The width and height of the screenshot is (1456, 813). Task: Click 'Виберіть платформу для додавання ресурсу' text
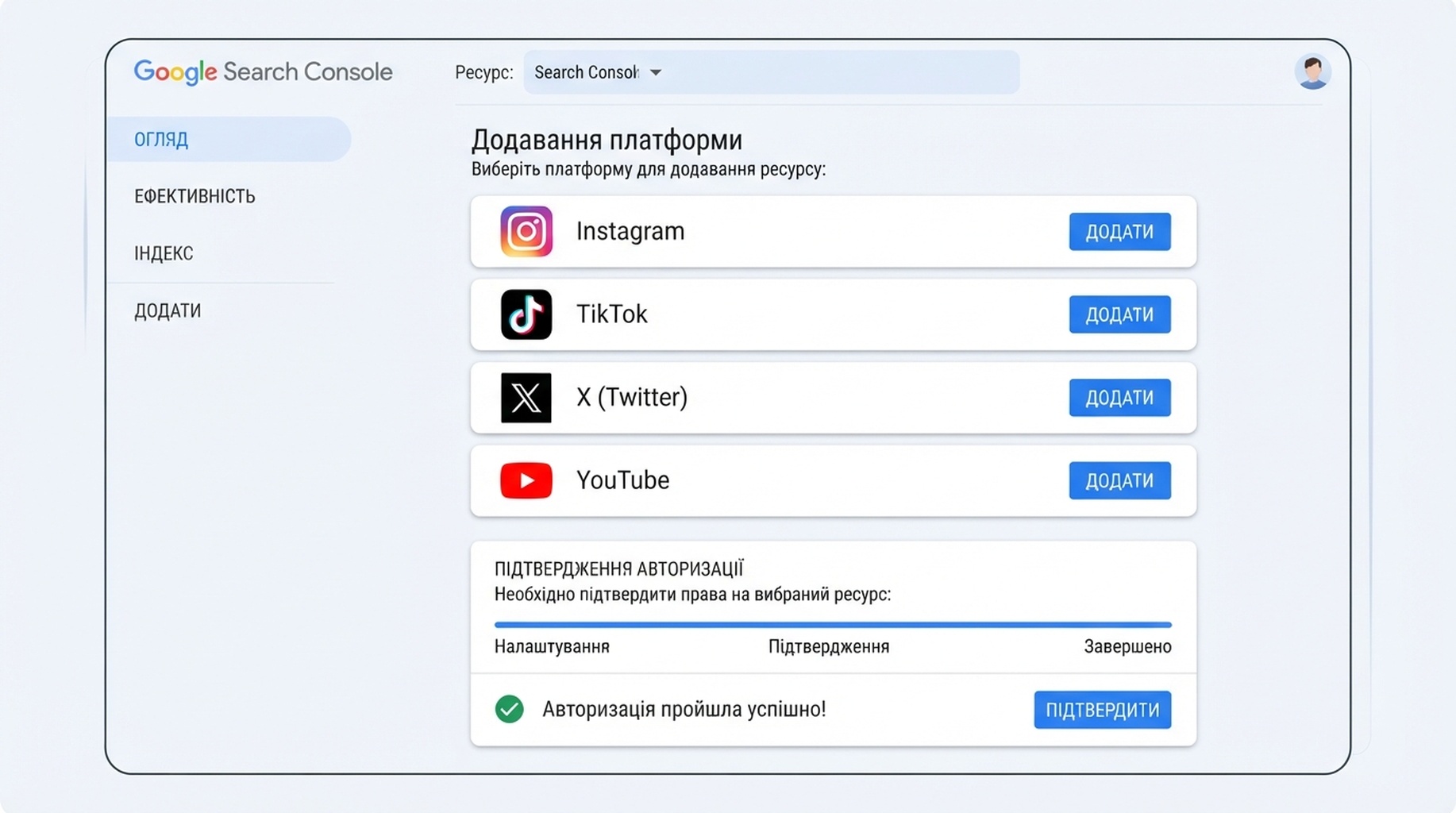pos(649,169)
